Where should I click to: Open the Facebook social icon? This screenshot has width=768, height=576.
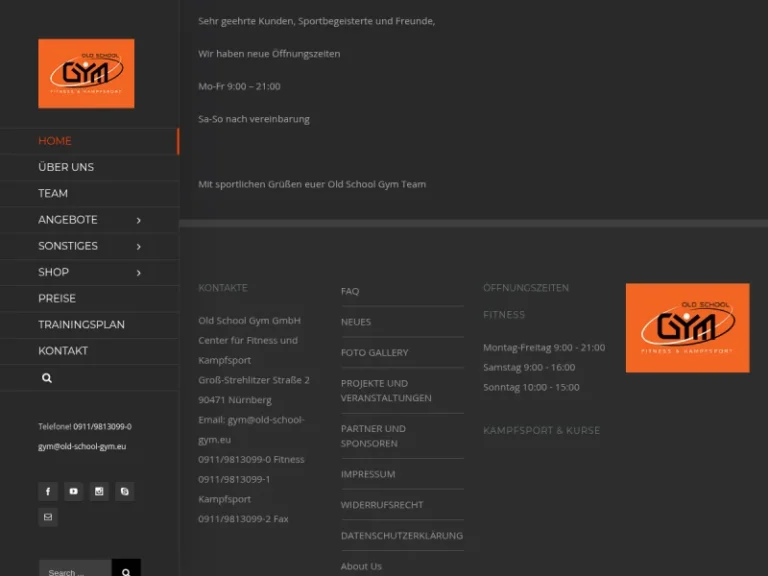[x=47, y=491]
